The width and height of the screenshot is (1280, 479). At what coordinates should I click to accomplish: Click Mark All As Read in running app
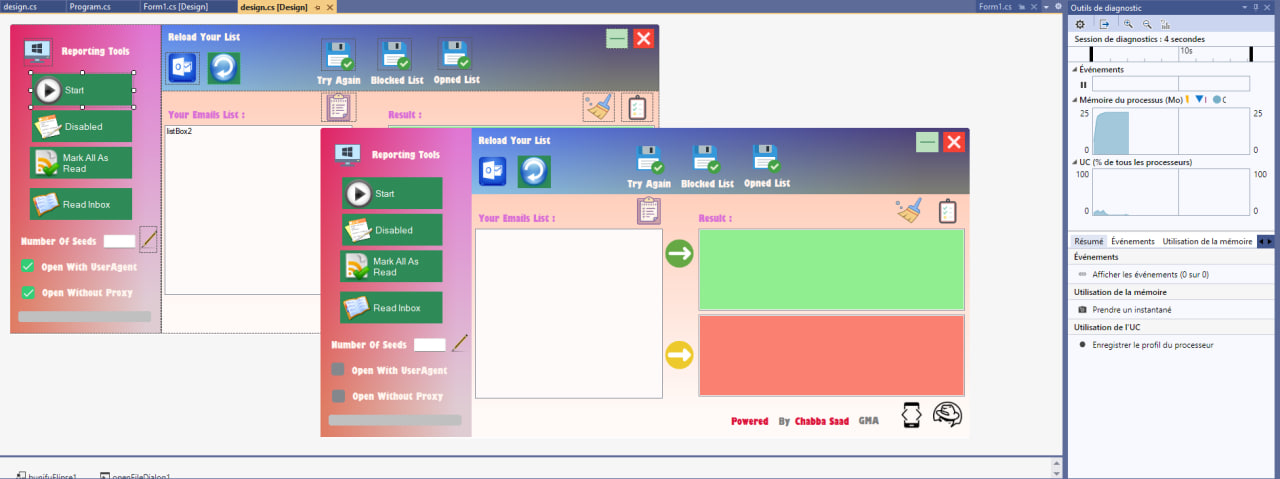392,267
